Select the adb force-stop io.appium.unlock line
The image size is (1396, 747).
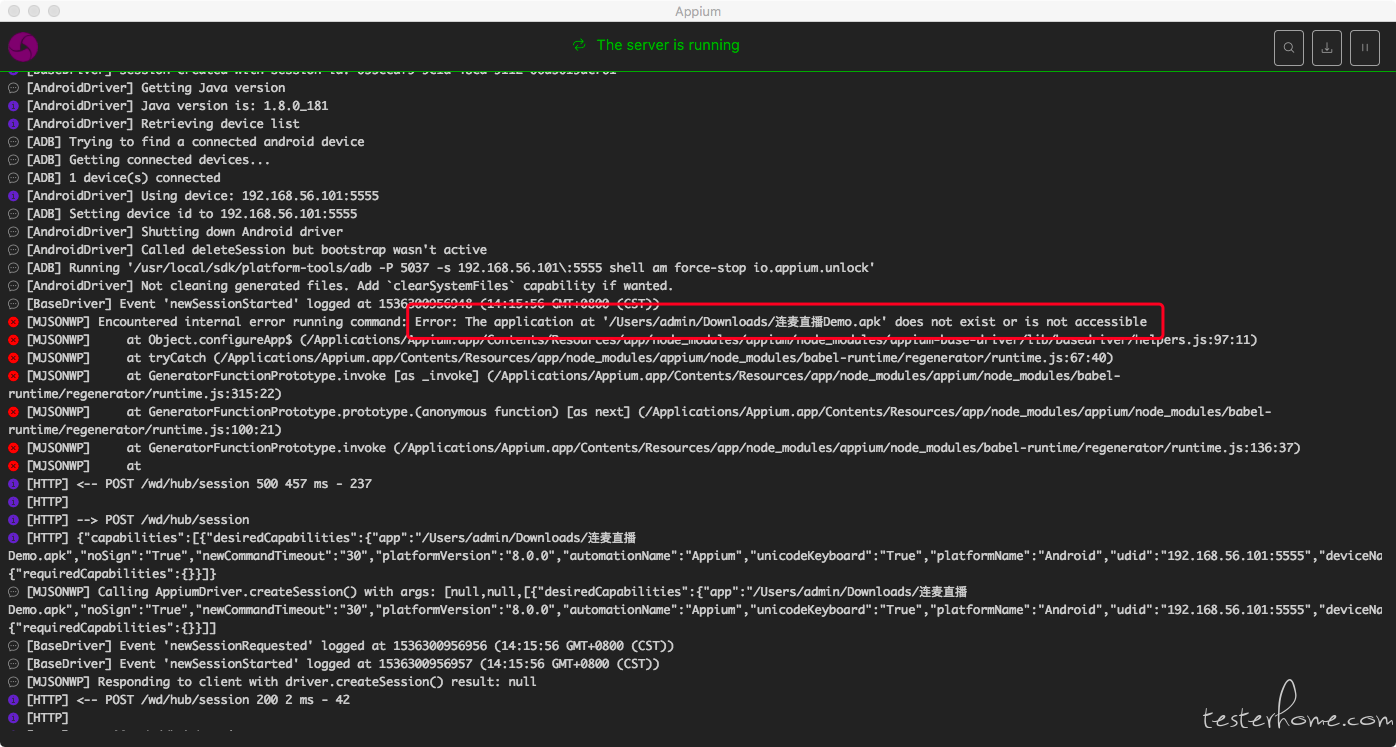click(450, 267)
